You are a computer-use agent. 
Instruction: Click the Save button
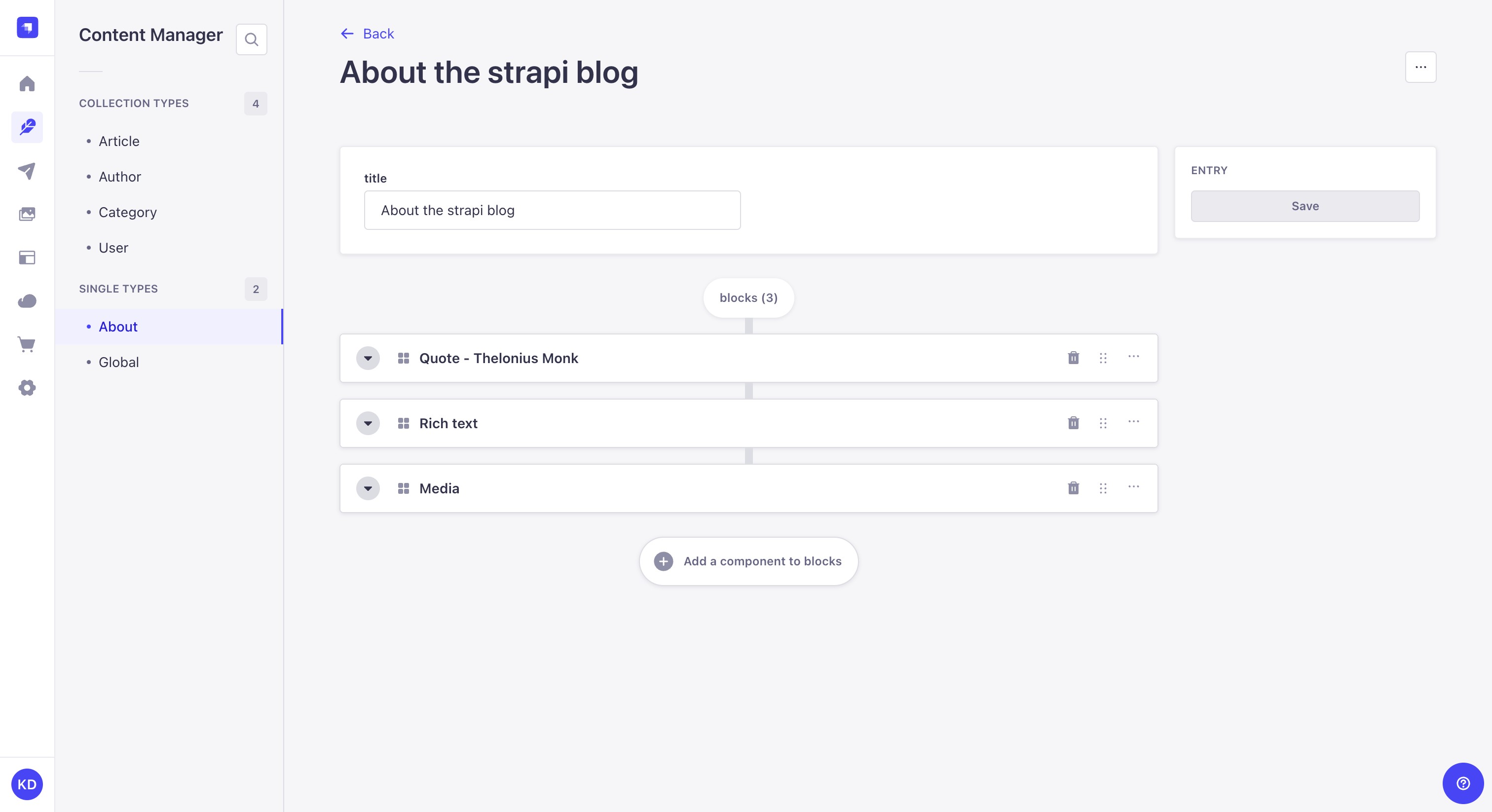1305,206
